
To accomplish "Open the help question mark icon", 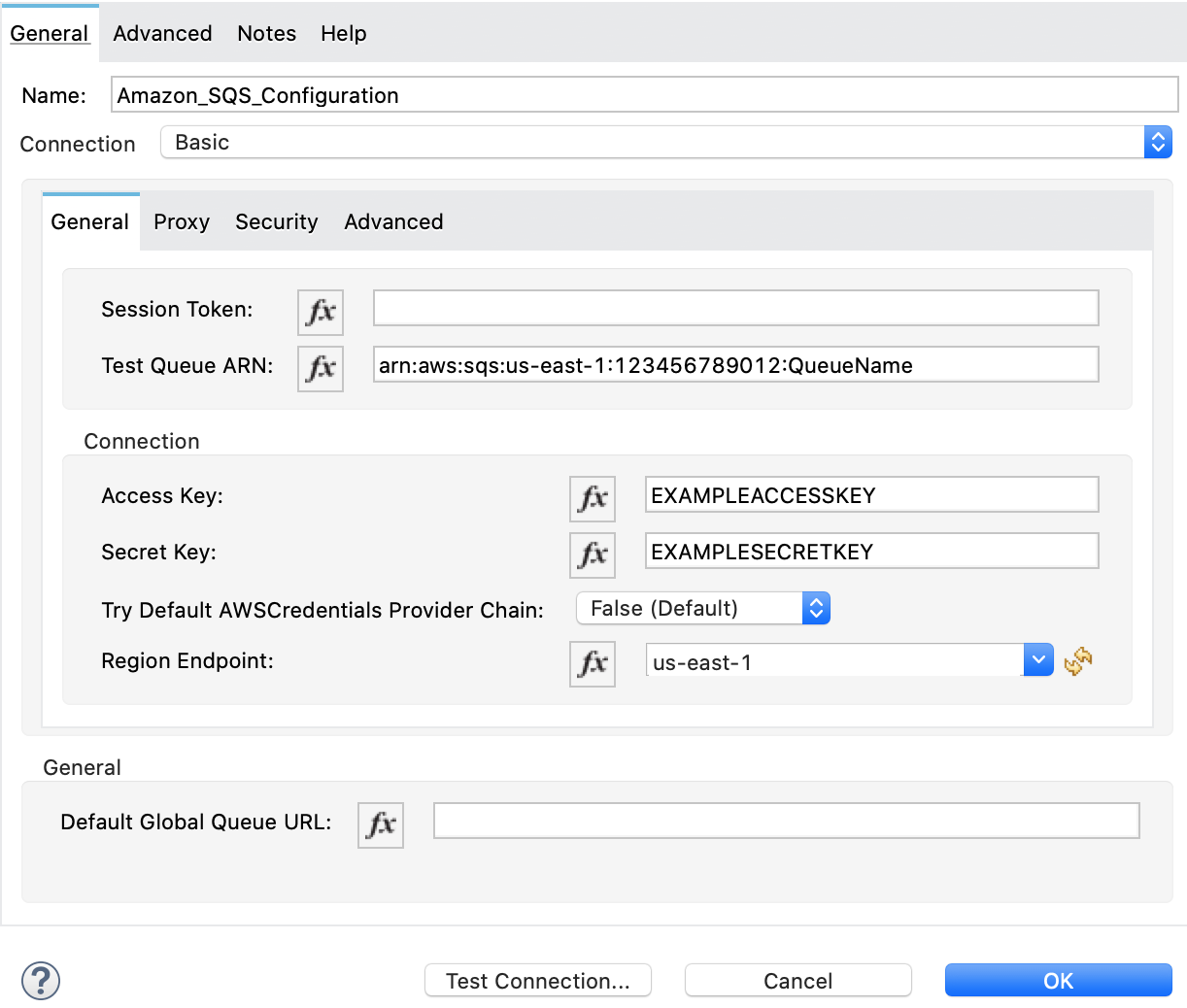I will click(41, 980).
